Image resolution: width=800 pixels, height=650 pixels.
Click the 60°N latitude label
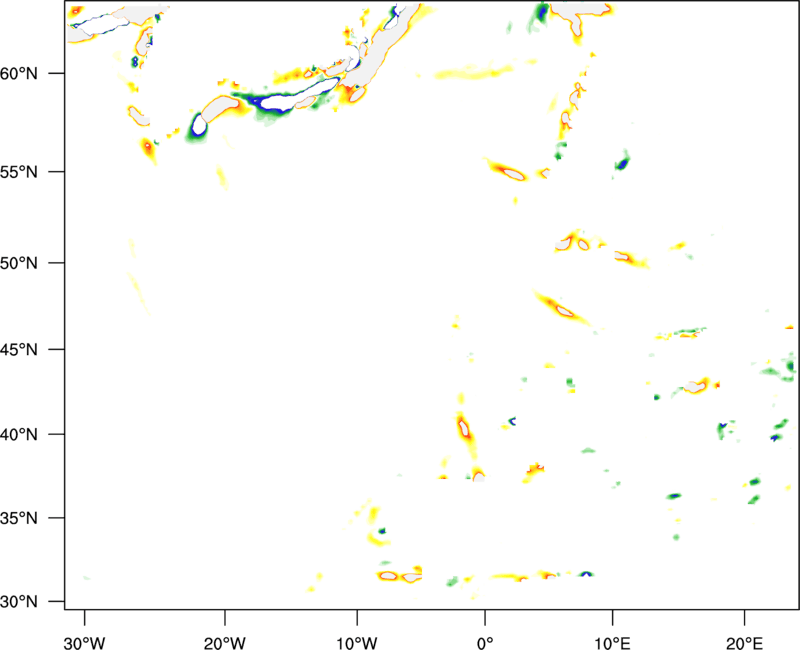coord(19,73)
